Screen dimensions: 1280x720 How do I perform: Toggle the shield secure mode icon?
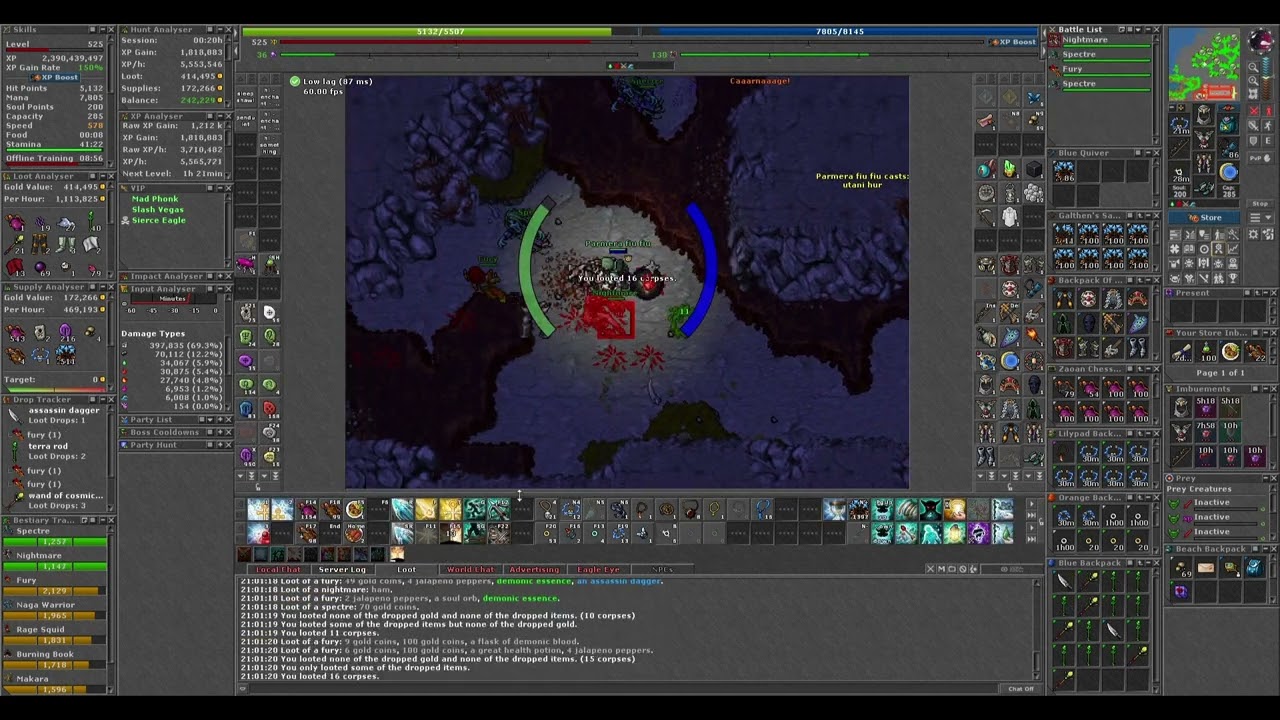click(1254, 141)
